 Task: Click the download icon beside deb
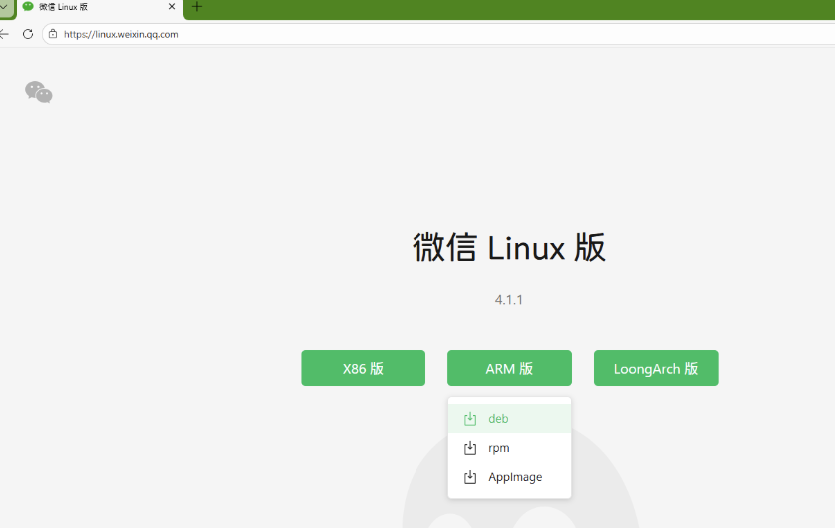(470, 419)
